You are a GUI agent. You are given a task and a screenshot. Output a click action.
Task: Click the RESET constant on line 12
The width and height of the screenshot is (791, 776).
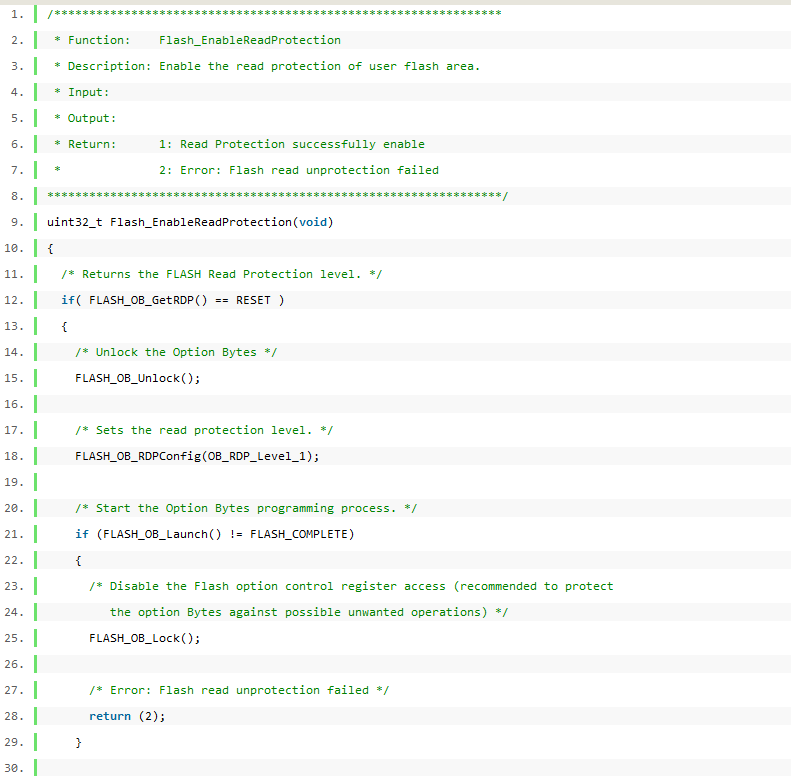click(253, 300)
